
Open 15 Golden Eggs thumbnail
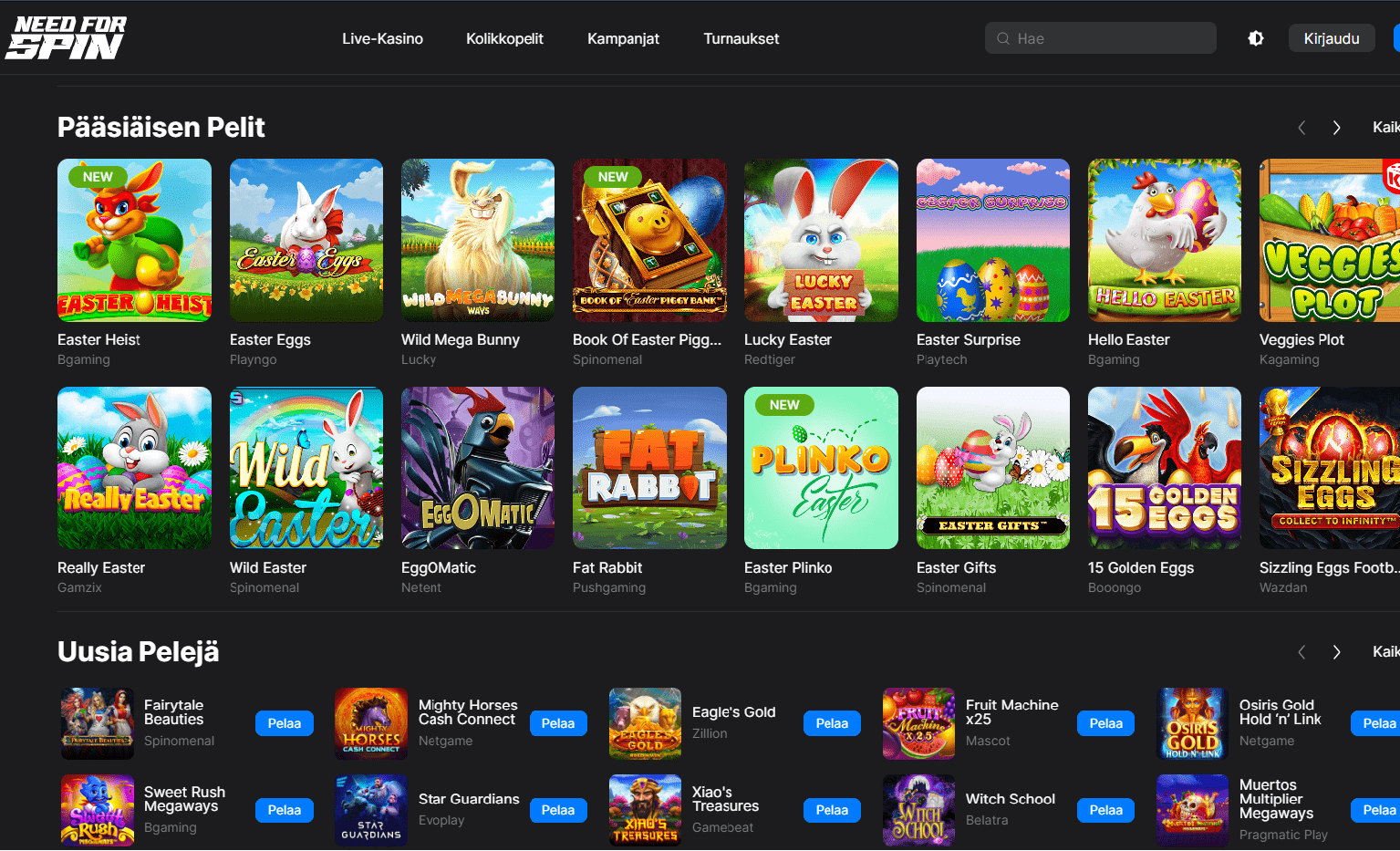(x=1165, y=468)
